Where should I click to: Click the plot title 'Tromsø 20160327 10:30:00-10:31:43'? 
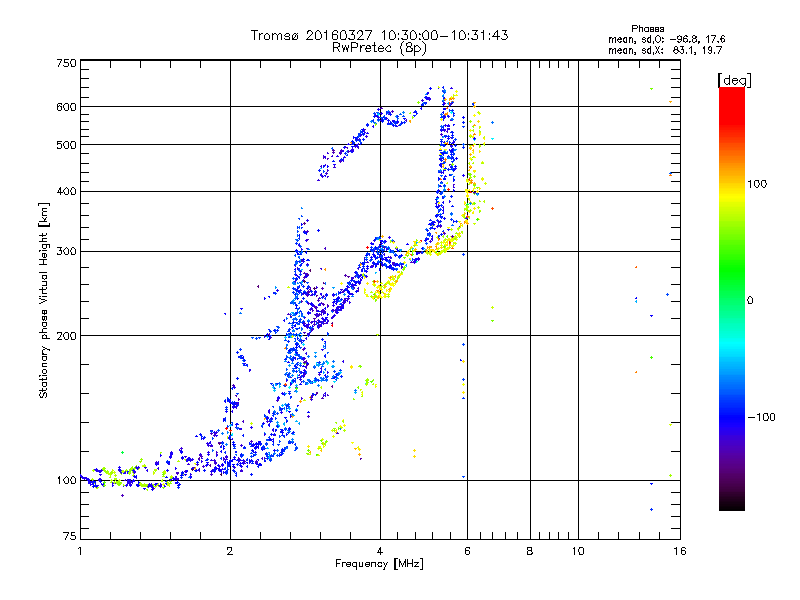point(379,35)
